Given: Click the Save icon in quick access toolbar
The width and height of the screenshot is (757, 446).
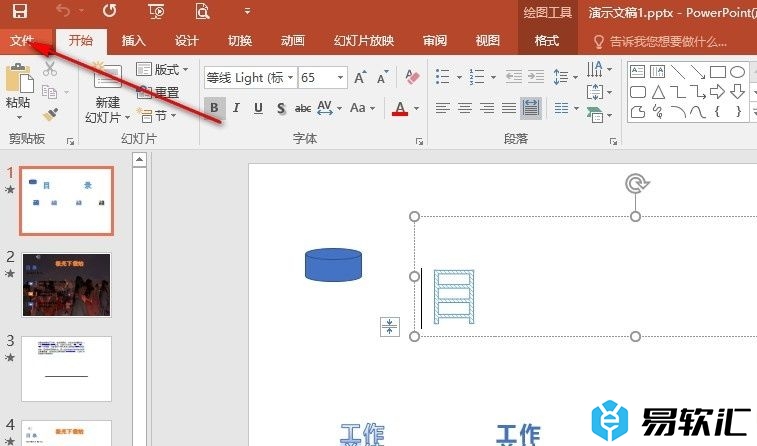Looking at the screenshot, I should point(19,12).
